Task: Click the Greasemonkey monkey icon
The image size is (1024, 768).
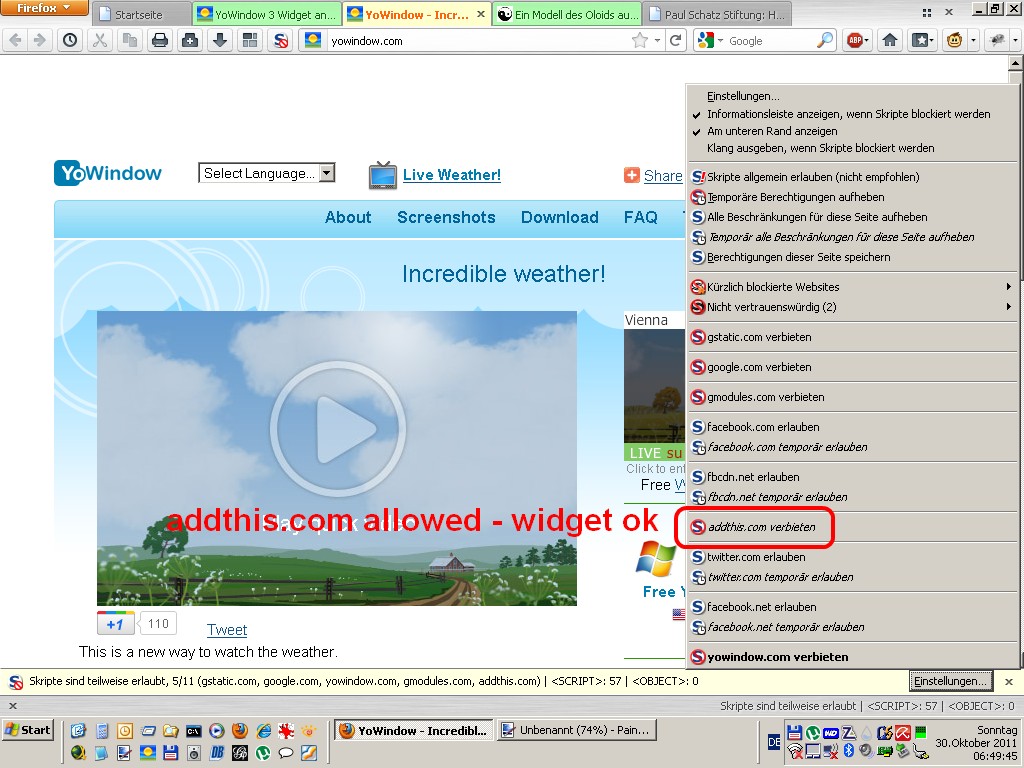Action: [x=954, y=40]
